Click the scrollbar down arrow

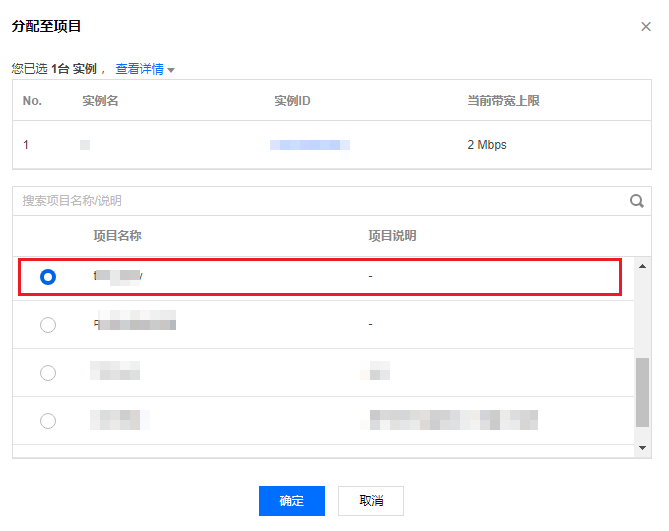tap(643, 448)
